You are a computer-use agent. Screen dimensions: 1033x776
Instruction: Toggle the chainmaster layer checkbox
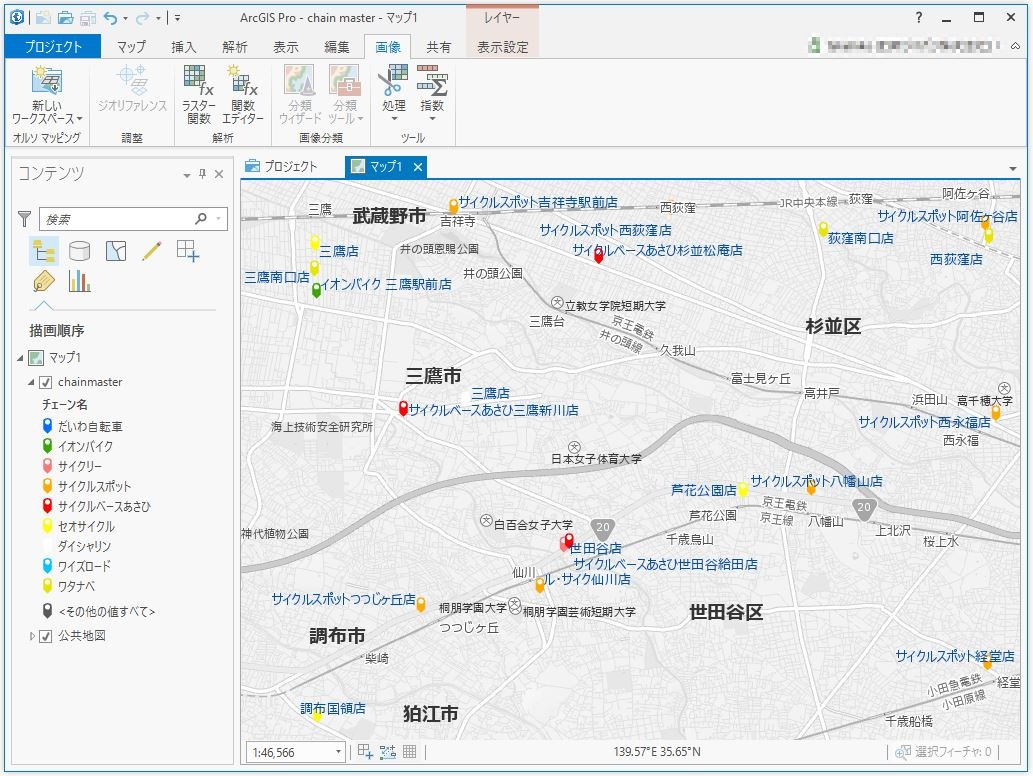[45, 382]
